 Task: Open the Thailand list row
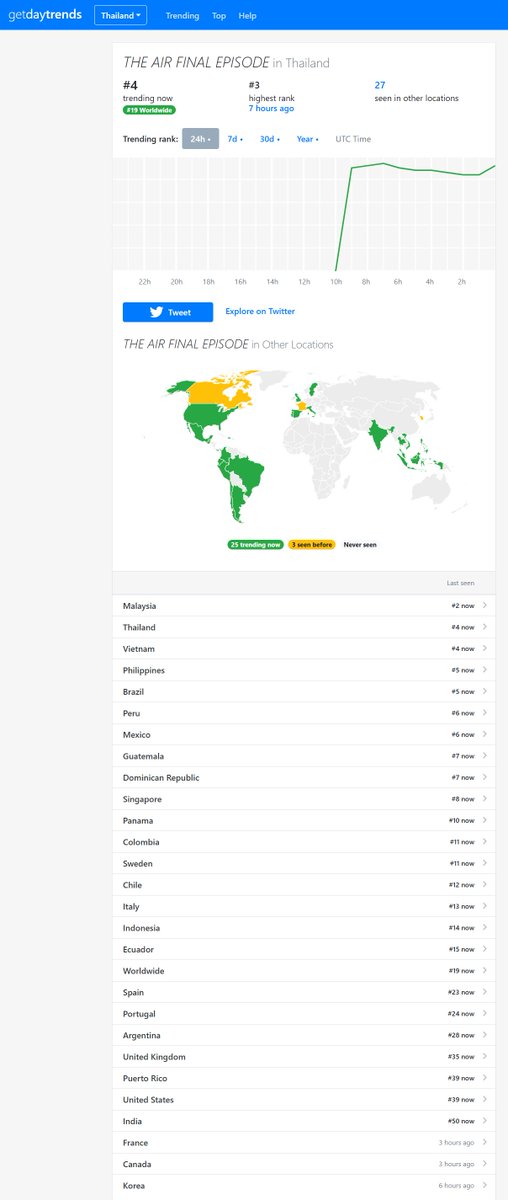pos(304,627)
